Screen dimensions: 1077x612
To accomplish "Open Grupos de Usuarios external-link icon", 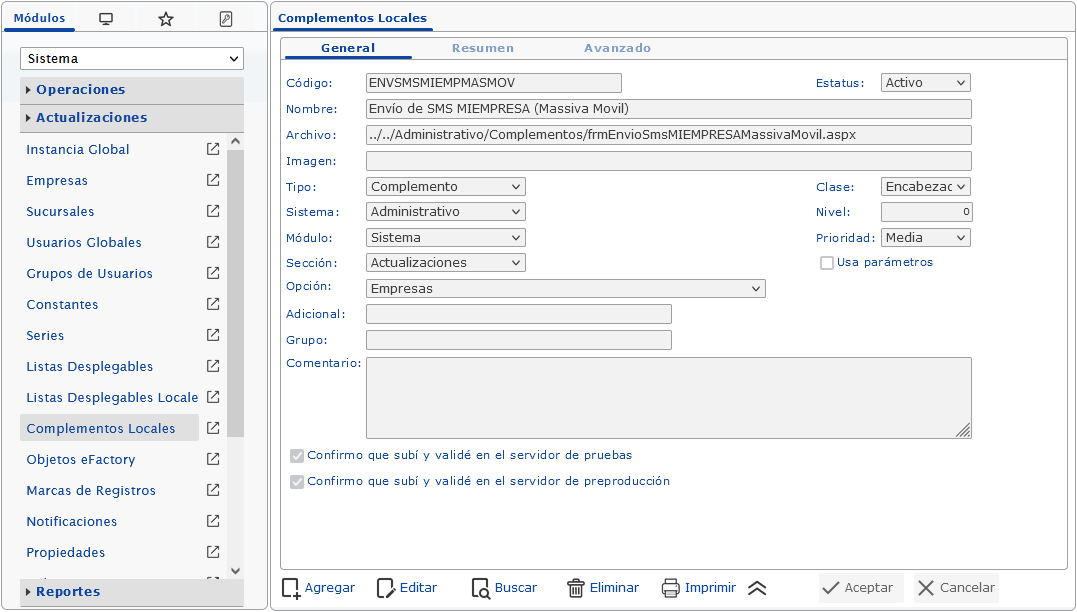I will pyautogui.click(x=213, y=273).
